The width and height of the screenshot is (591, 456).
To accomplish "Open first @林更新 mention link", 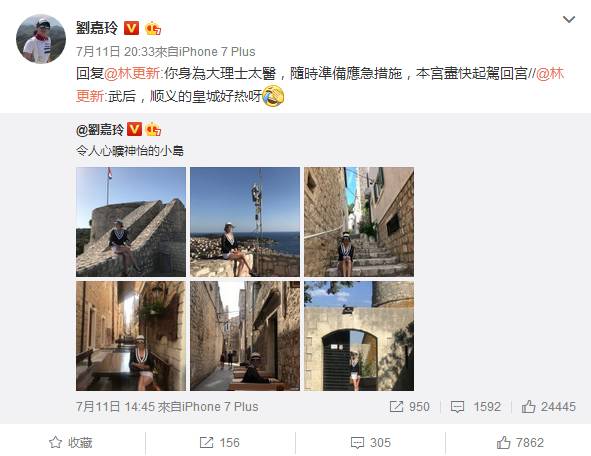I will point(132,73).
